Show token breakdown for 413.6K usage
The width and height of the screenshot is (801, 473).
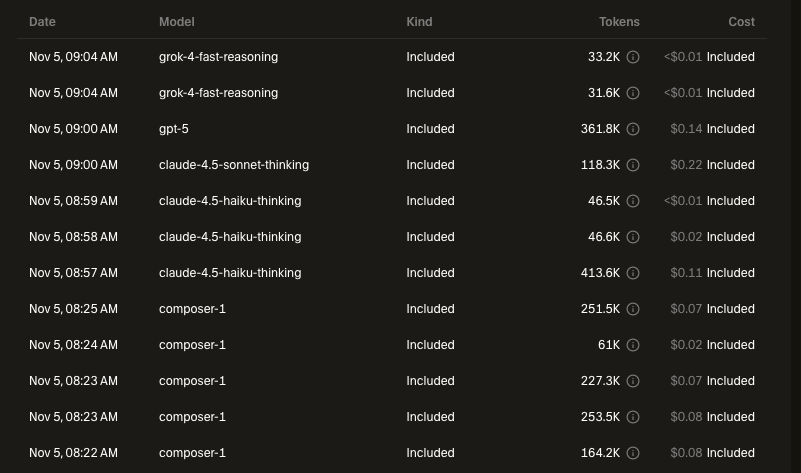click(633, 273)
